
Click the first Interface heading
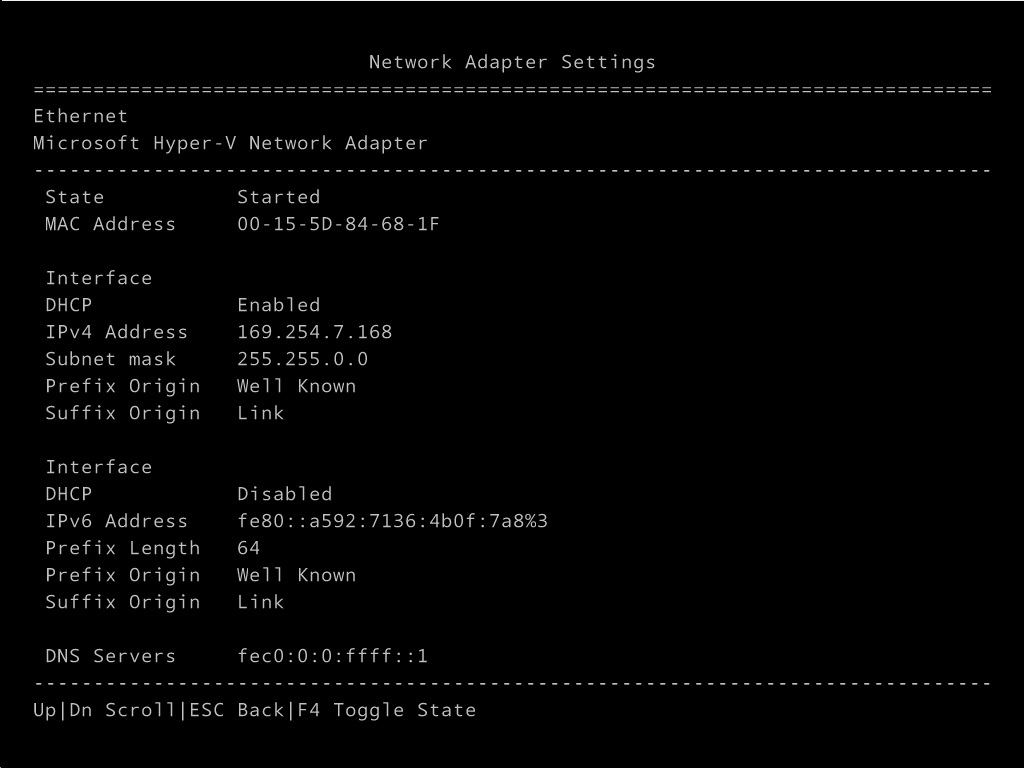pyautogui.click(x=99, y=278)
